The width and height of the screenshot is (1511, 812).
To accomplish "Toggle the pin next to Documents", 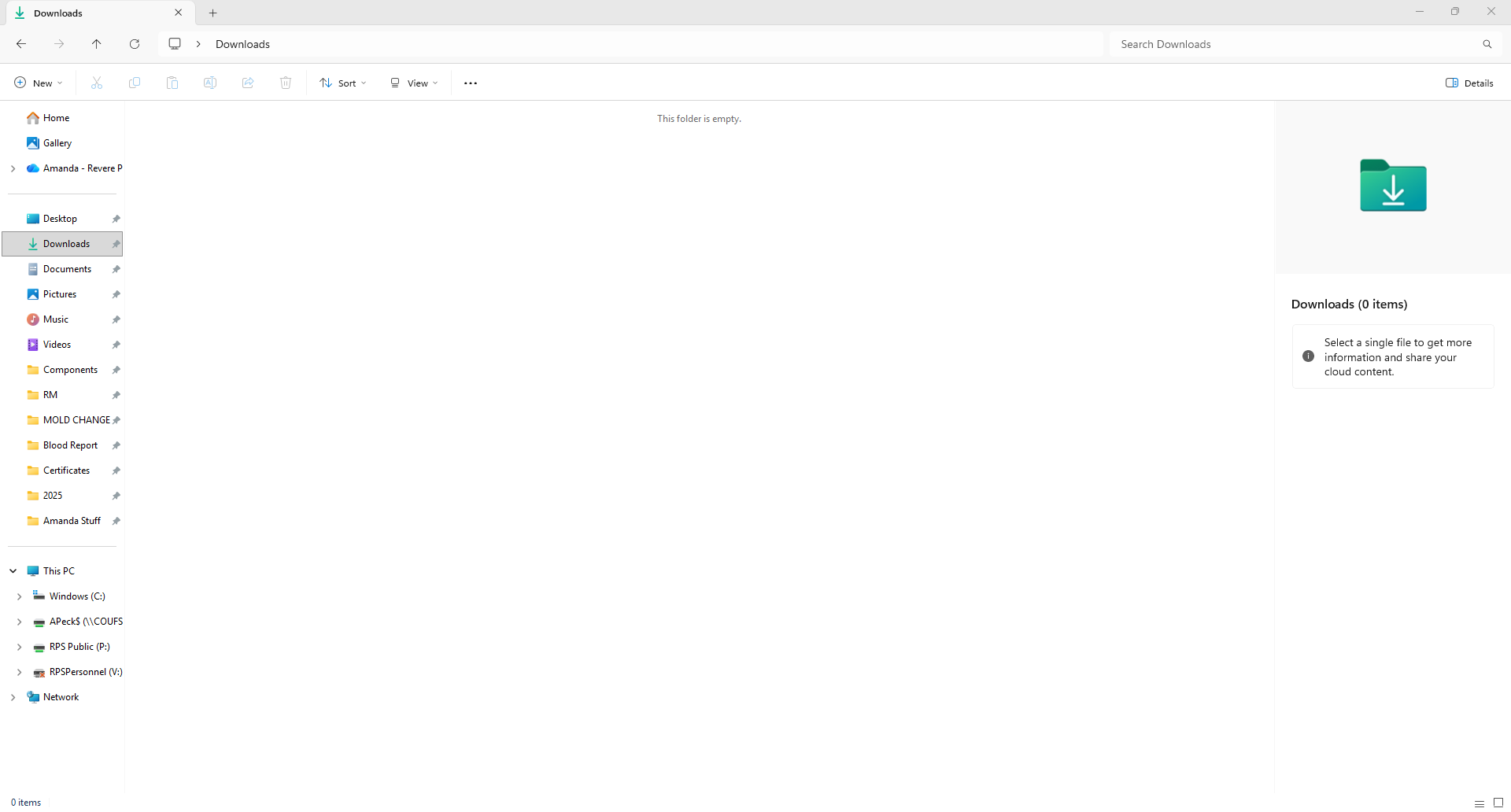I will [116, 269].
